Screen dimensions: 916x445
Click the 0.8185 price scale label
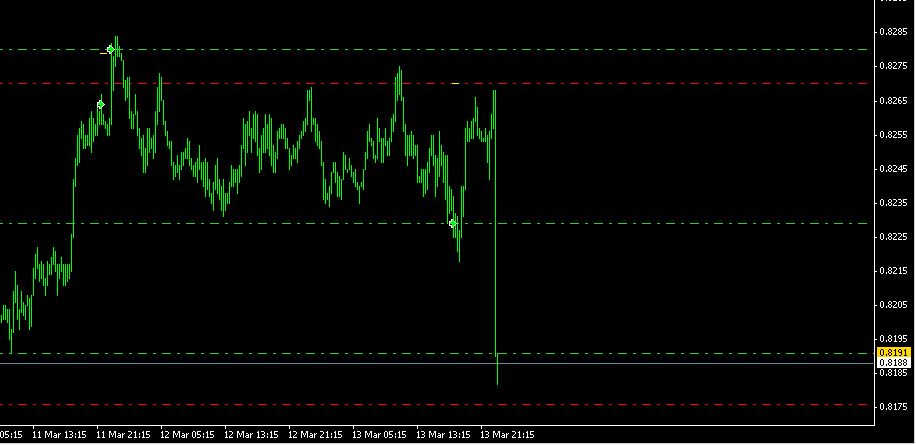click(x=894, y=373)
